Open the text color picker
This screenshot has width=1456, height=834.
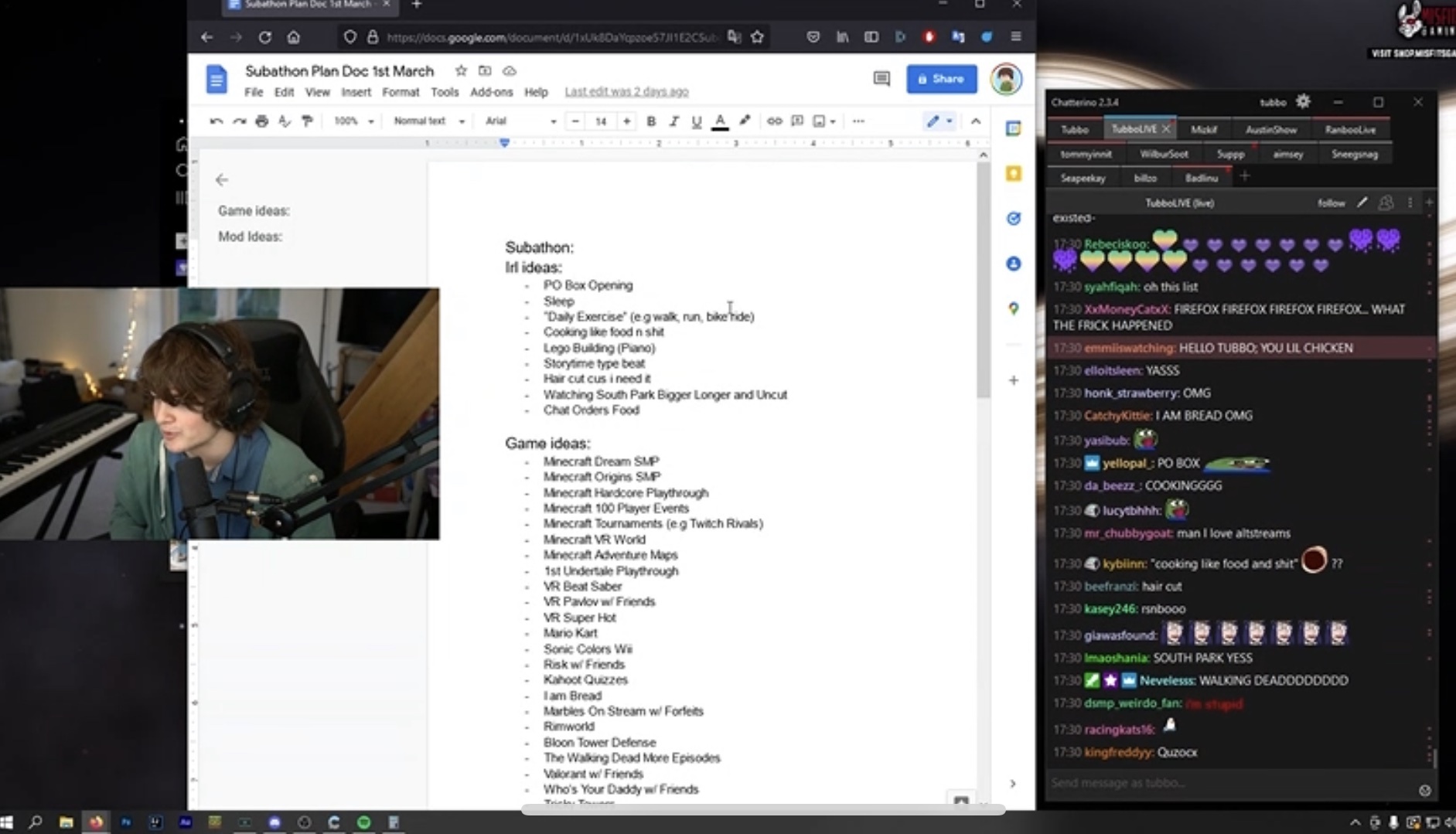pyautogui.click(x=720, y=121)
